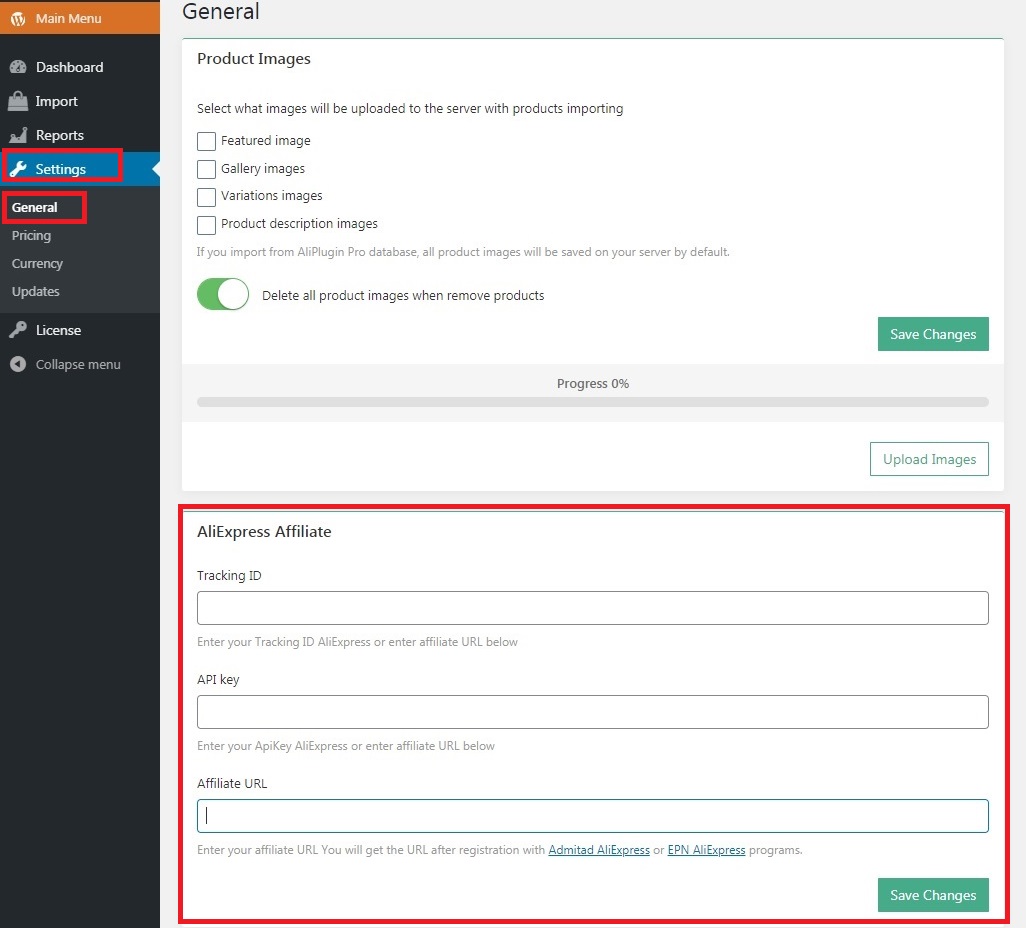
Task: Click the General page title
Action: [x=221, y=11]
